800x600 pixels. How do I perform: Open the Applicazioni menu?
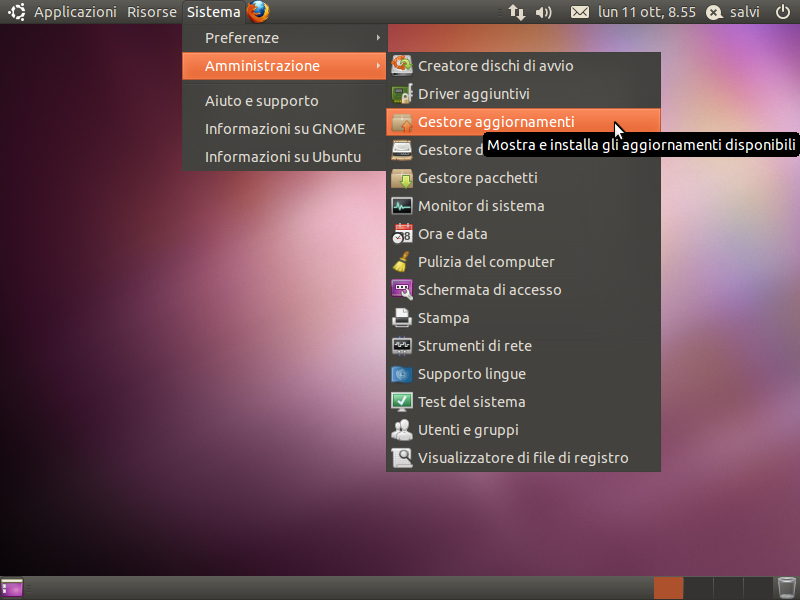coord(75,12)
